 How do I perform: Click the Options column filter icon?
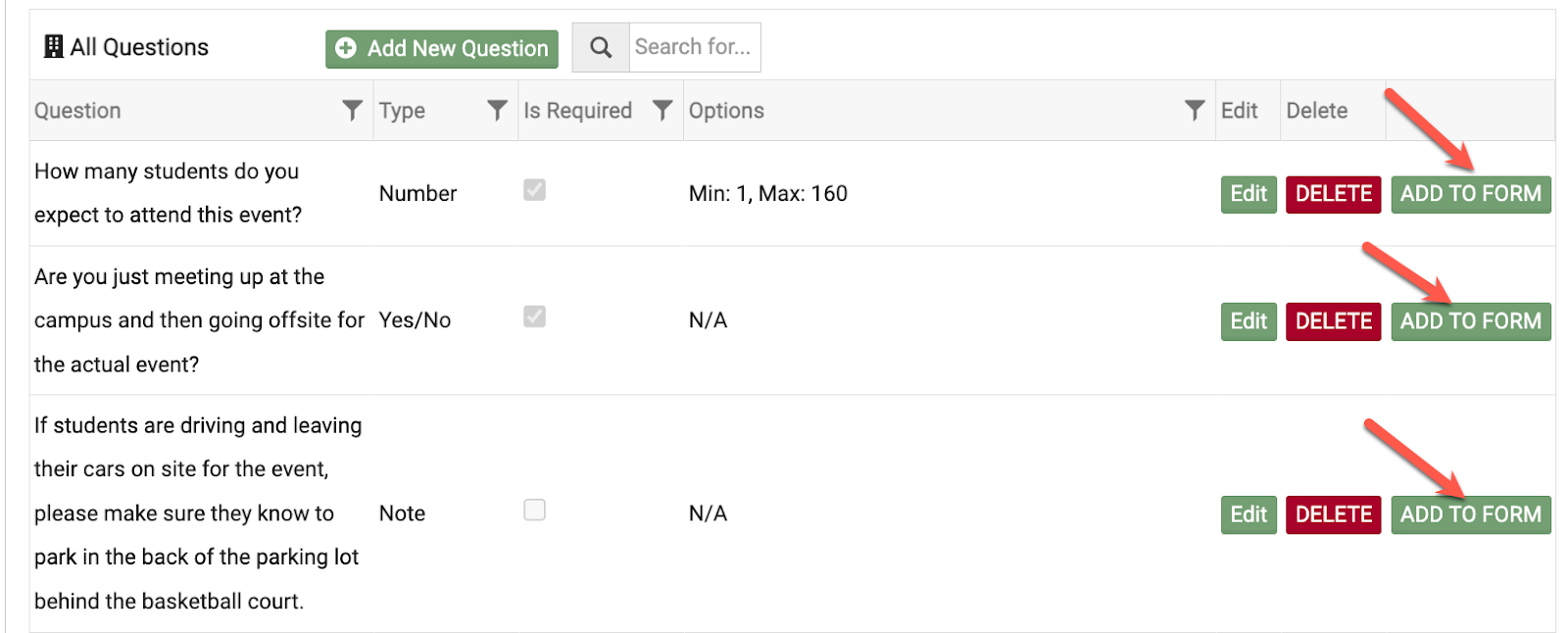pos(1194,111)
